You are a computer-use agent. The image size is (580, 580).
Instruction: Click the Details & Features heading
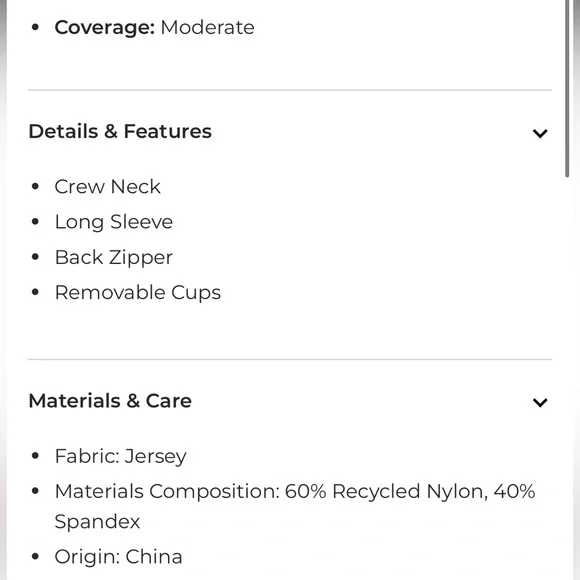pos(120,131)
